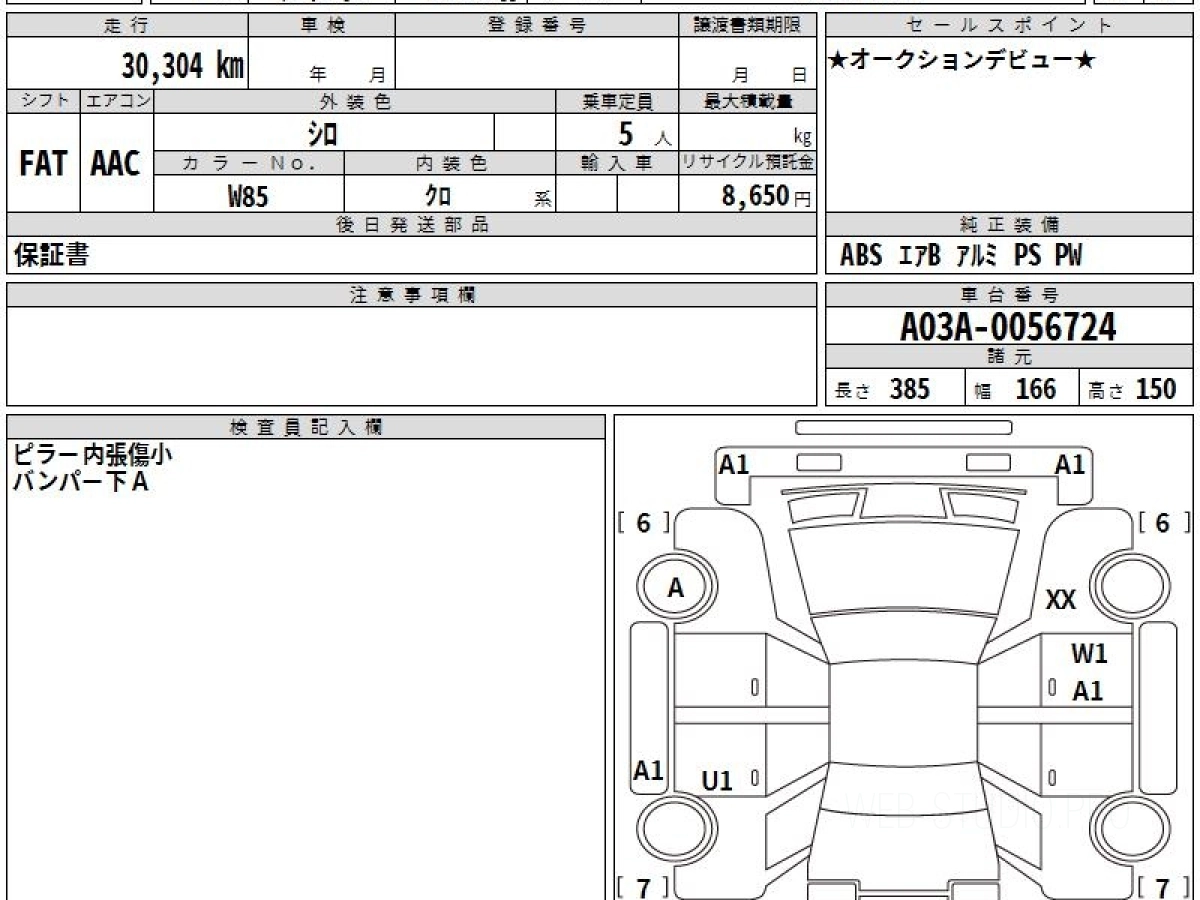Select the 内装色 header
The height and width of the screenshot is (900, 1200).
[450, 163]
